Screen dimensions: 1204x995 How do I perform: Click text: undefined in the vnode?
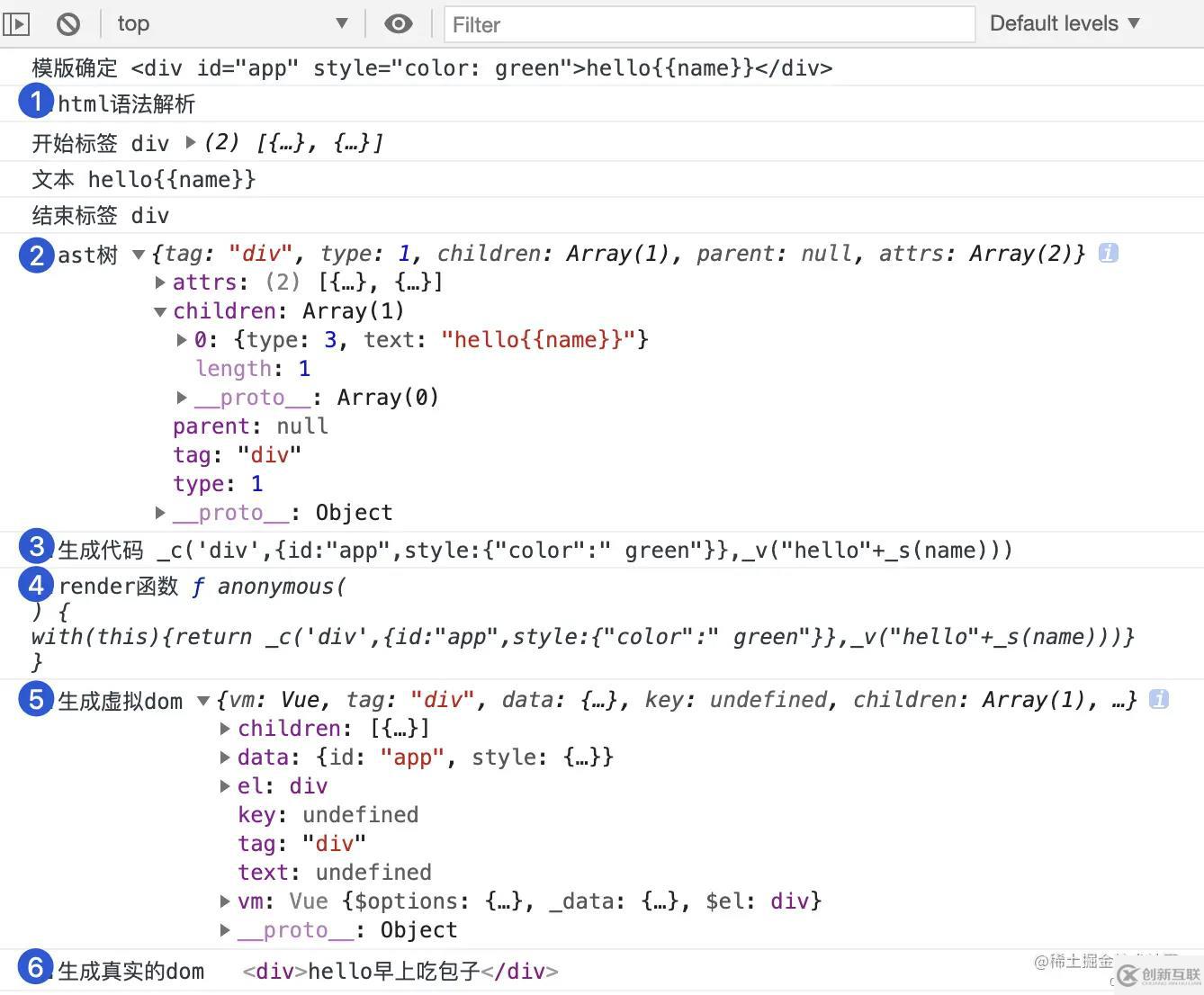click(334, 873)
